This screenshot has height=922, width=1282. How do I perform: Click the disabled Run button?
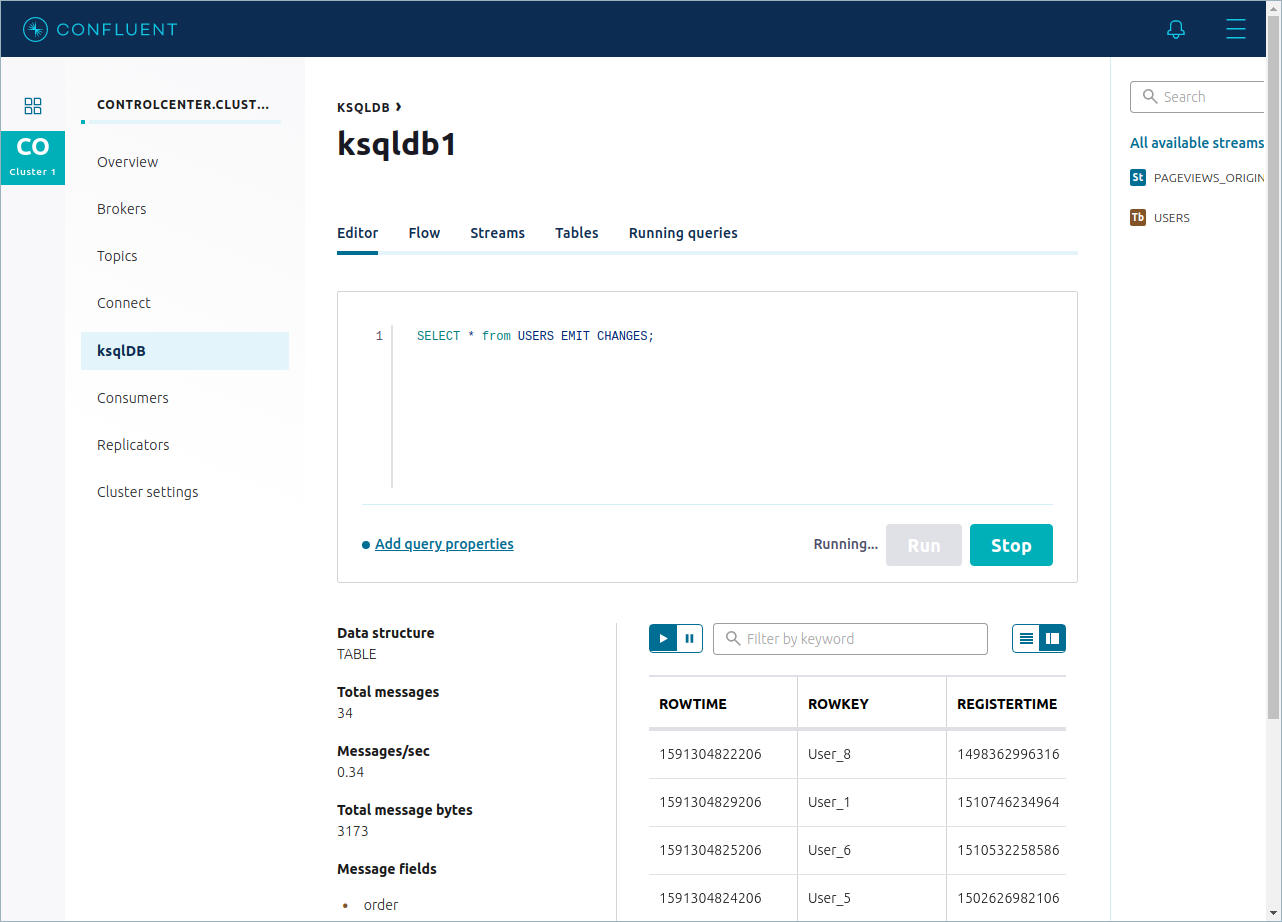[x=924, y=545]
